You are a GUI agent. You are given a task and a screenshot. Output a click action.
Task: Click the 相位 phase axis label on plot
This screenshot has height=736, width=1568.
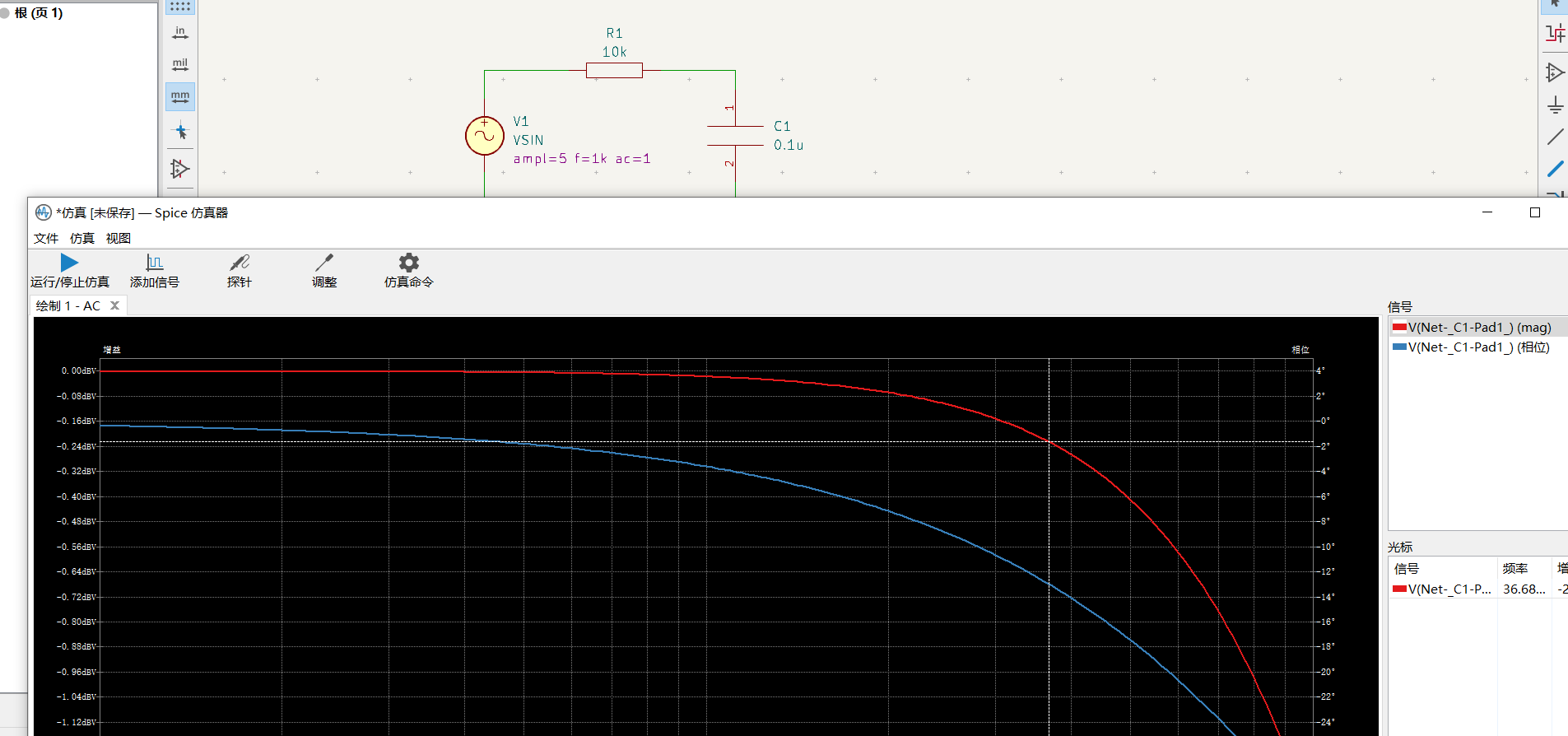(x=1300, y=350)
